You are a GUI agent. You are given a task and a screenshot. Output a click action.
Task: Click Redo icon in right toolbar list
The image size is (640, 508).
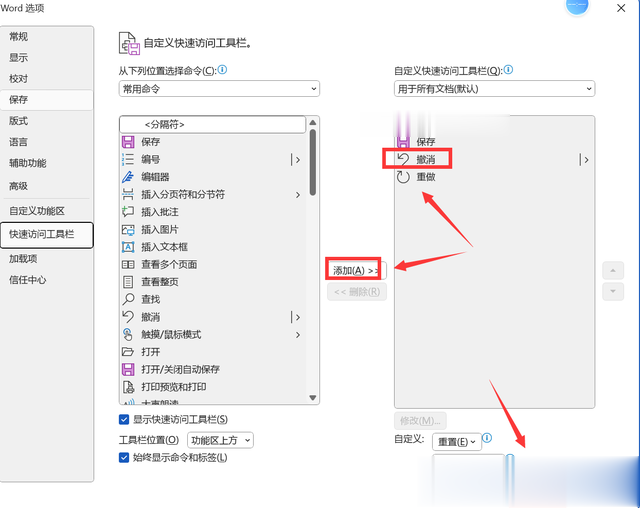coord(403,177)
